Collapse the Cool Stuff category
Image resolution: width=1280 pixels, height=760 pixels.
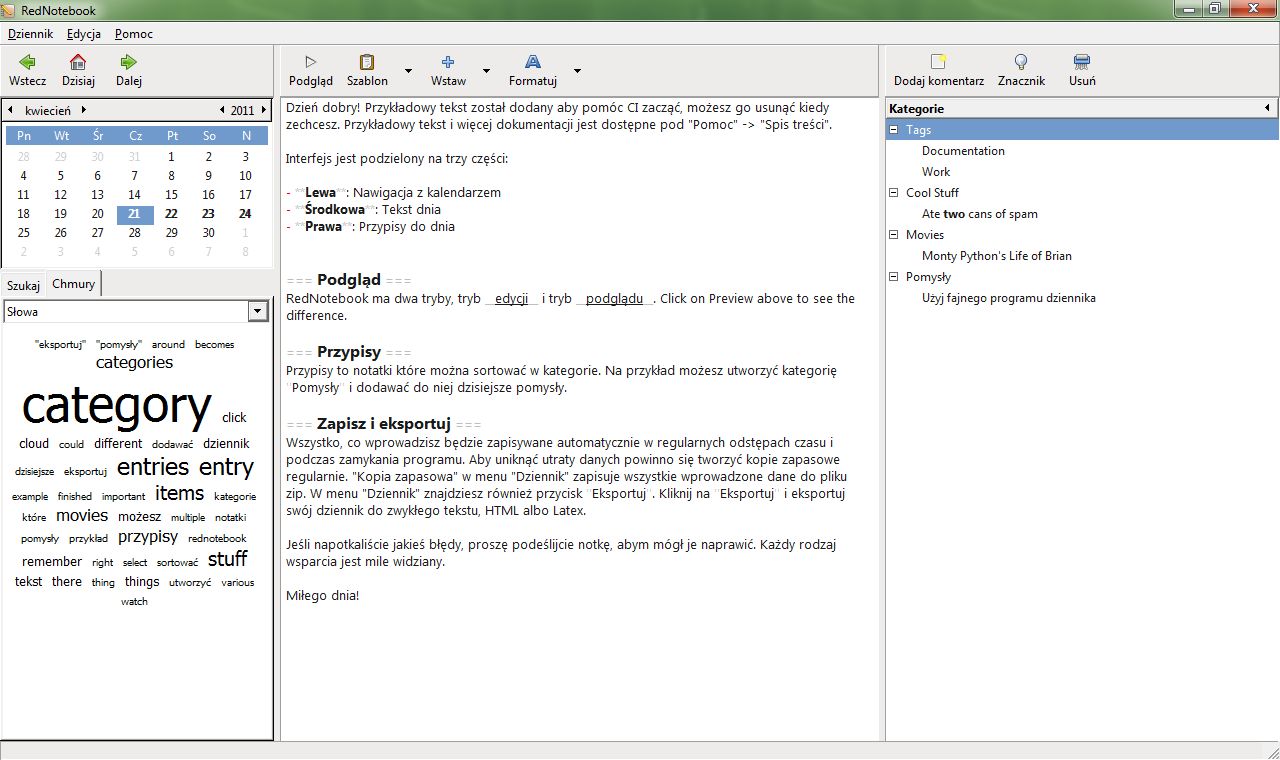click(893, 192)
